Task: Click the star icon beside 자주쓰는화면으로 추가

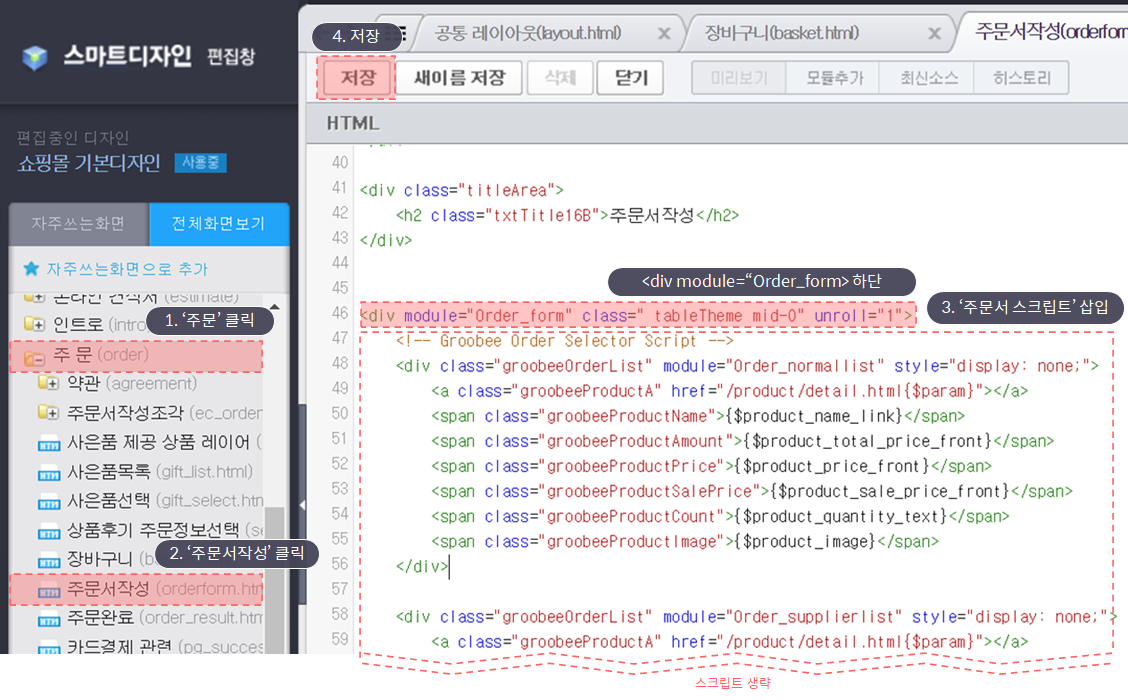Action: click(31, 268)
